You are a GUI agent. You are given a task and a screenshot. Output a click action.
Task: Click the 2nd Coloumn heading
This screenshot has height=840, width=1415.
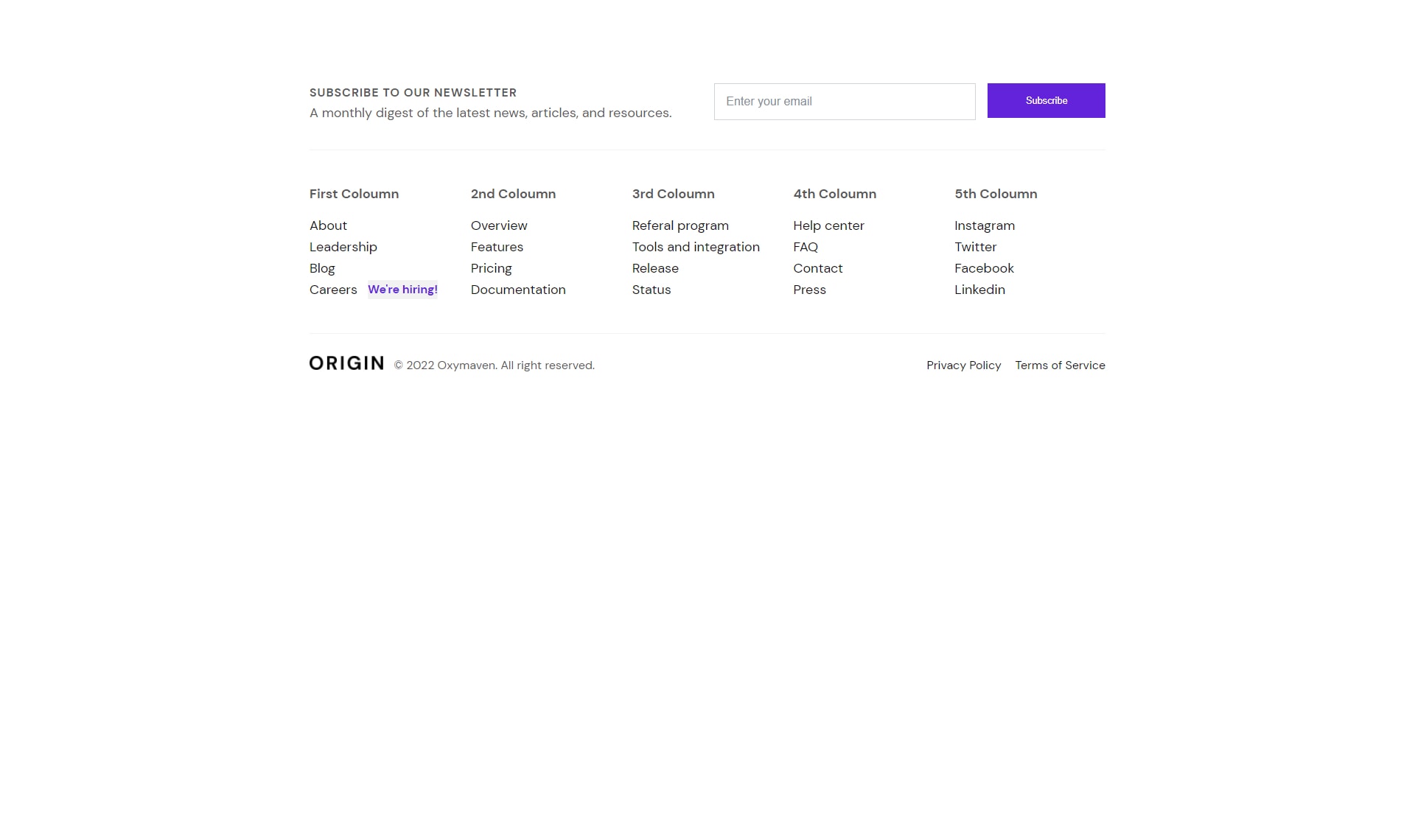pos(513,194)
